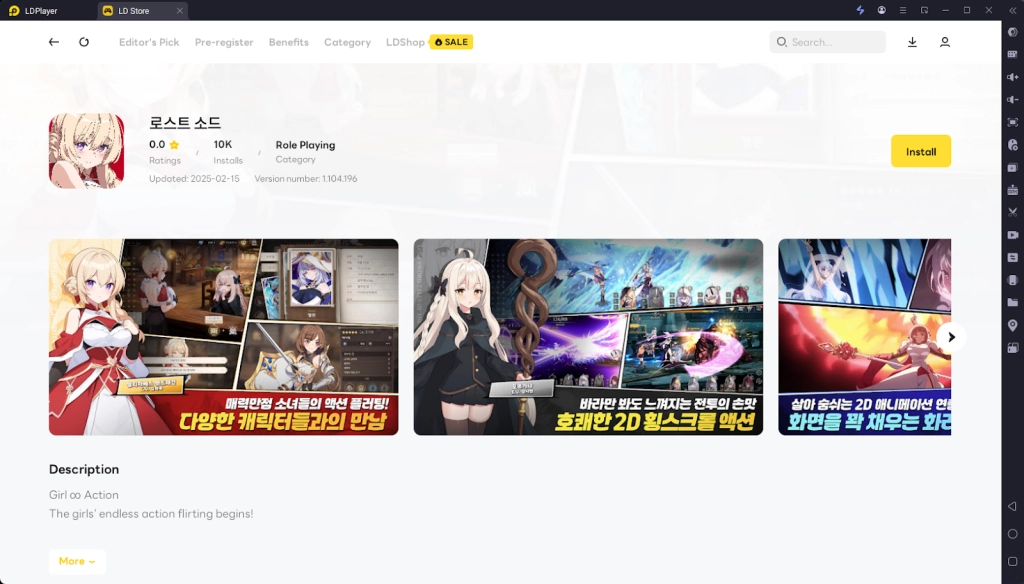Collapse the right sidebar with double-chevron icon

tap(1012, 10)
